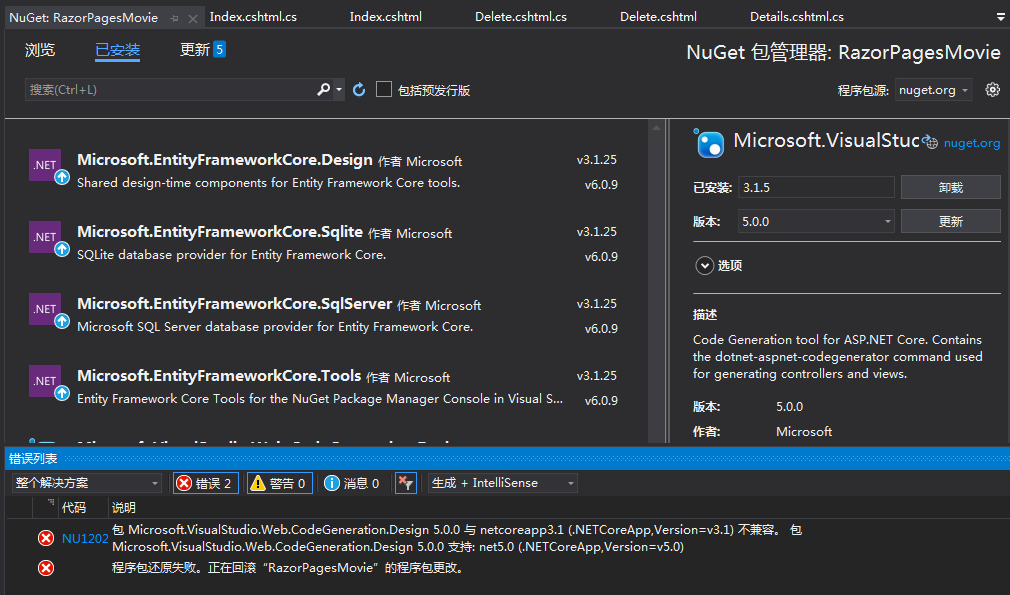Click the 更新 update button in details
Image resolution: width=1010 pixels, height=595 pixels.
(950, 222)
